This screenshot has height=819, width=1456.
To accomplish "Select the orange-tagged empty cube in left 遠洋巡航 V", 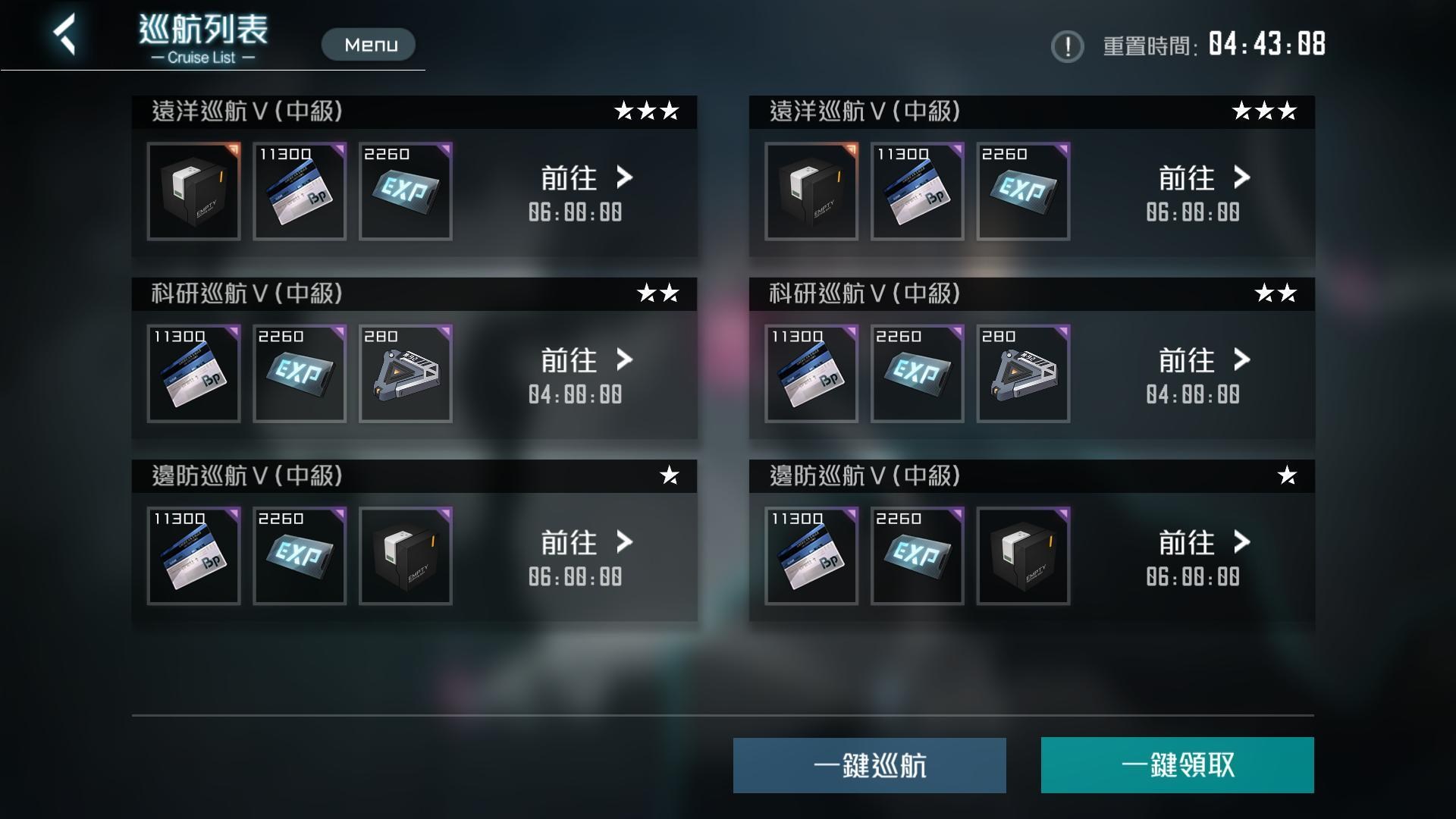I will coord(193,191).
